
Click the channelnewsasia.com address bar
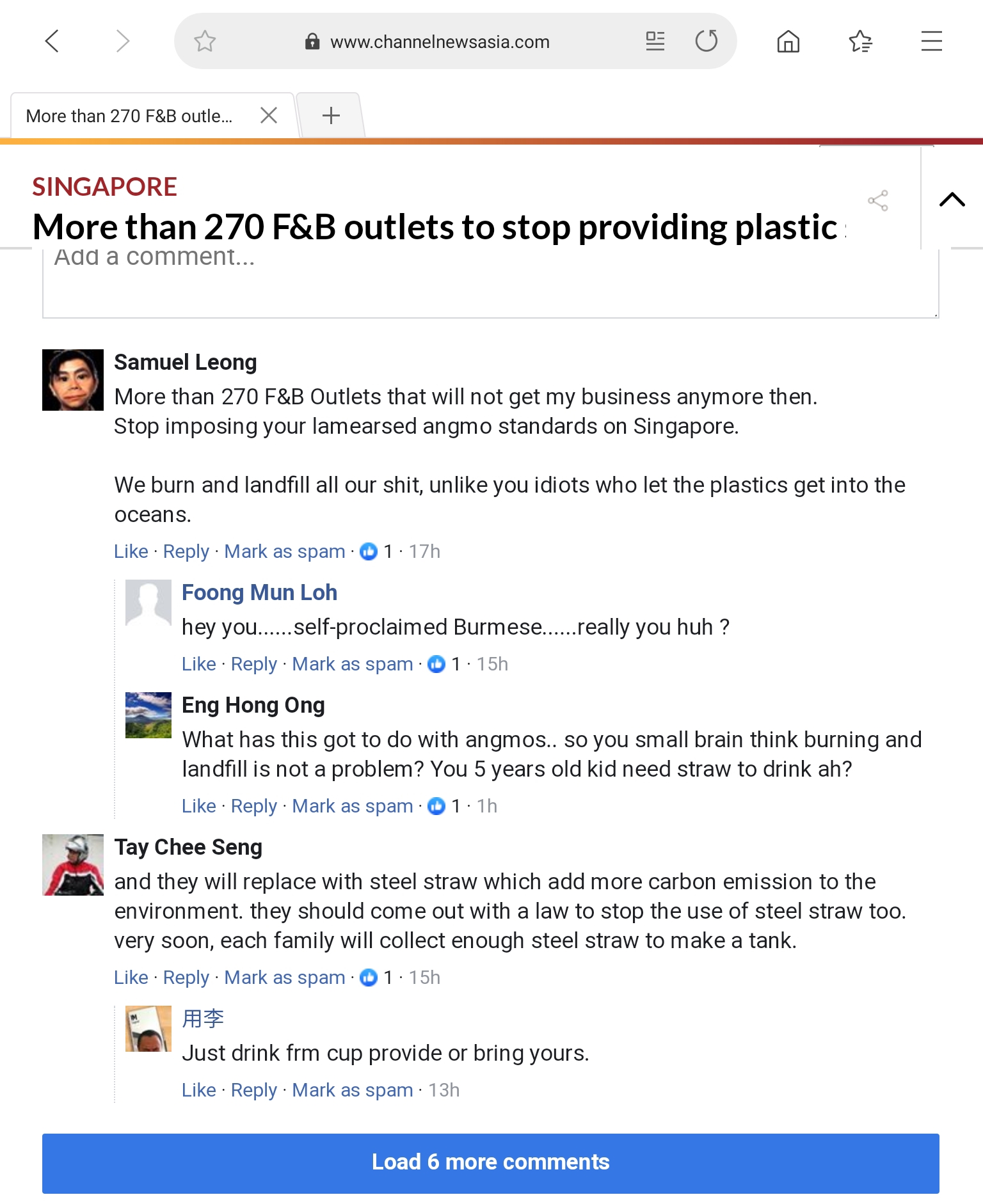(440, 42)
